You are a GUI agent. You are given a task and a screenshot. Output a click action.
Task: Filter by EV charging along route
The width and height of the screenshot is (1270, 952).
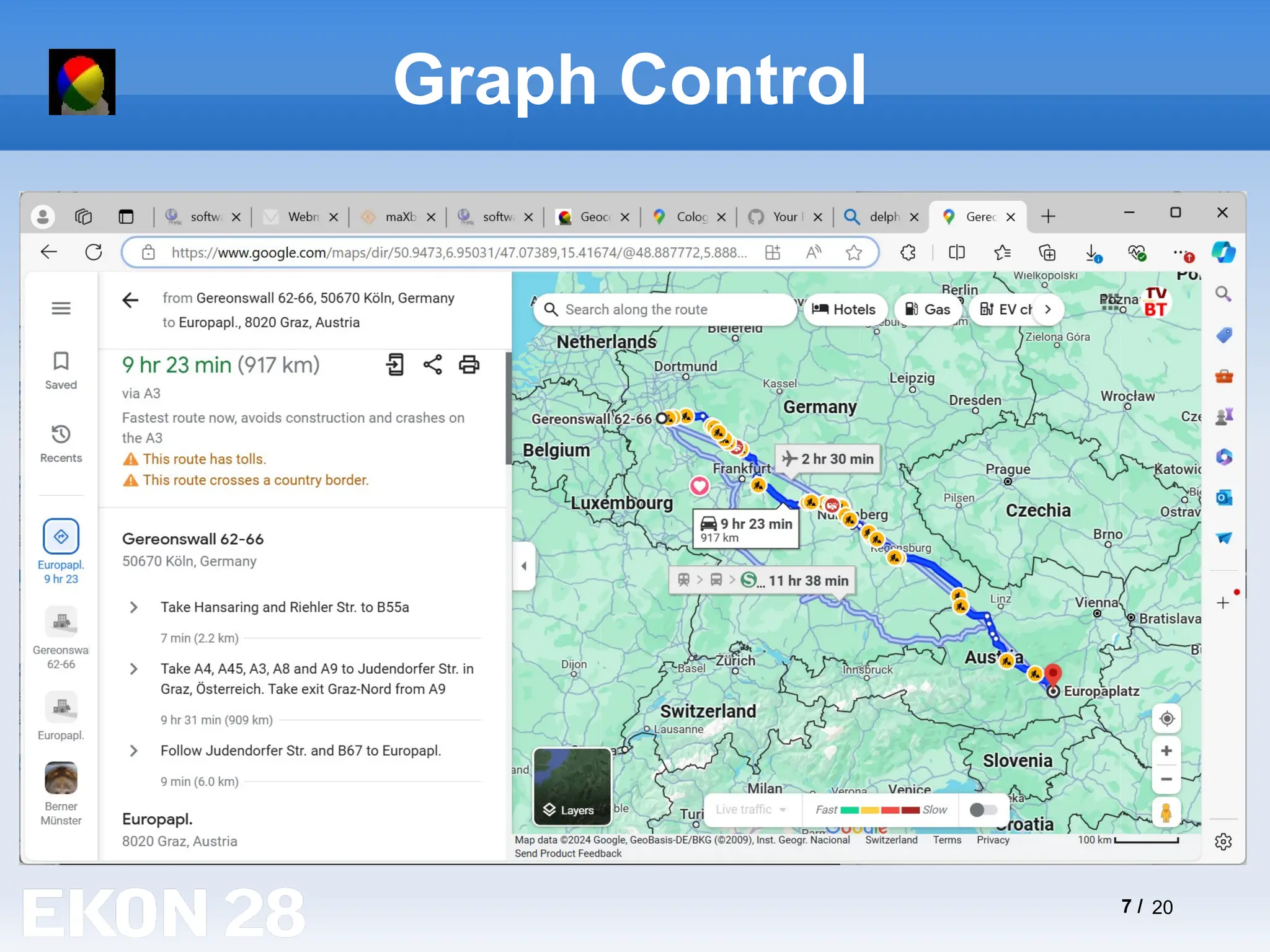(1006, 309)
